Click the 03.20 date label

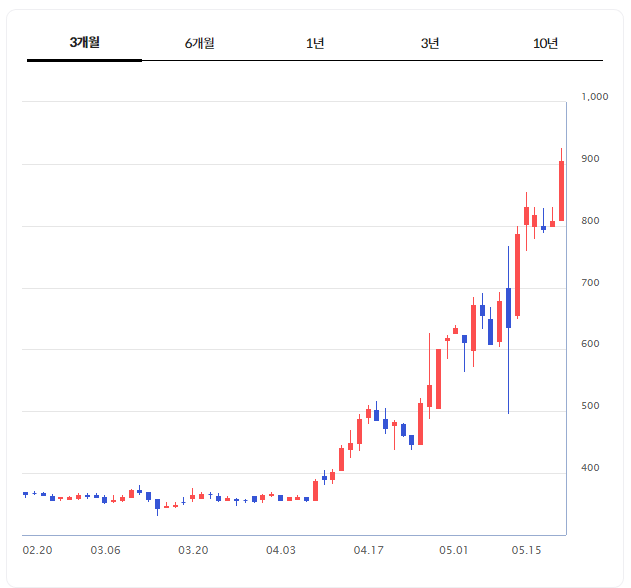193,550
